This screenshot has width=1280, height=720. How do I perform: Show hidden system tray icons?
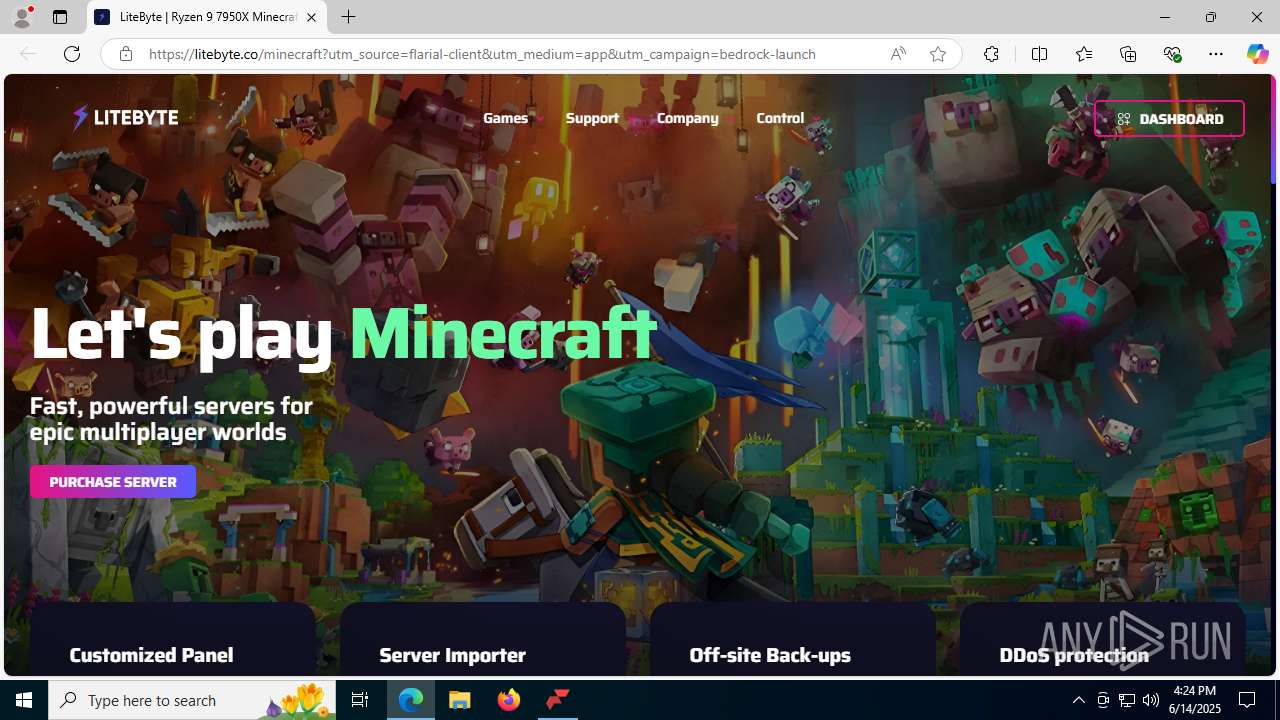click(x=1078, y=700)
